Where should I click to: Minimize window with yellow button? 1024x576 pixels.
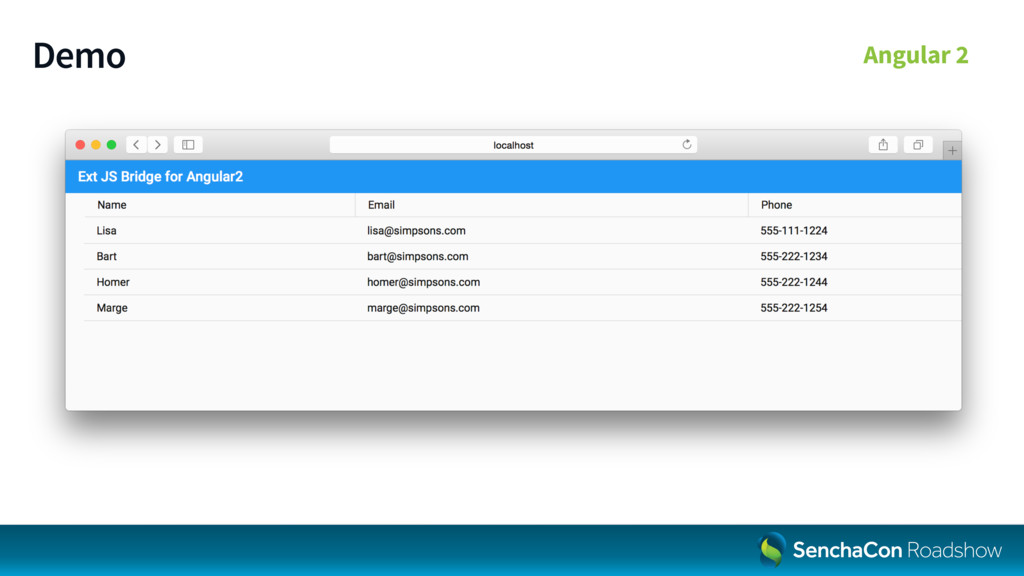coord(96,144)
